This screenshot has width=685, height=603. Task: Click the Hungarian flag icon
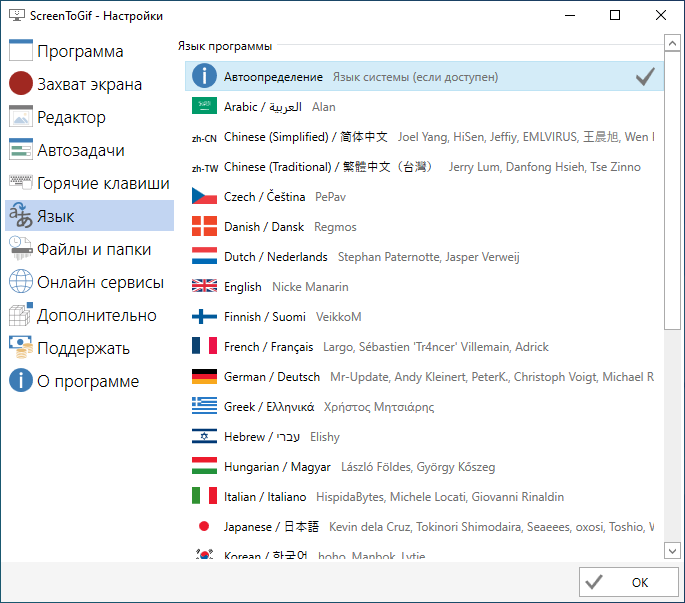pos(204,466)
